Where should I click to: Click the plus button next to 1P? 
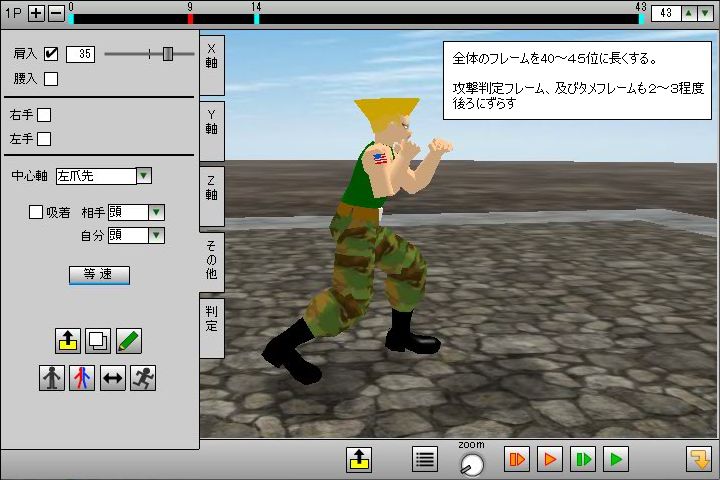36,13
